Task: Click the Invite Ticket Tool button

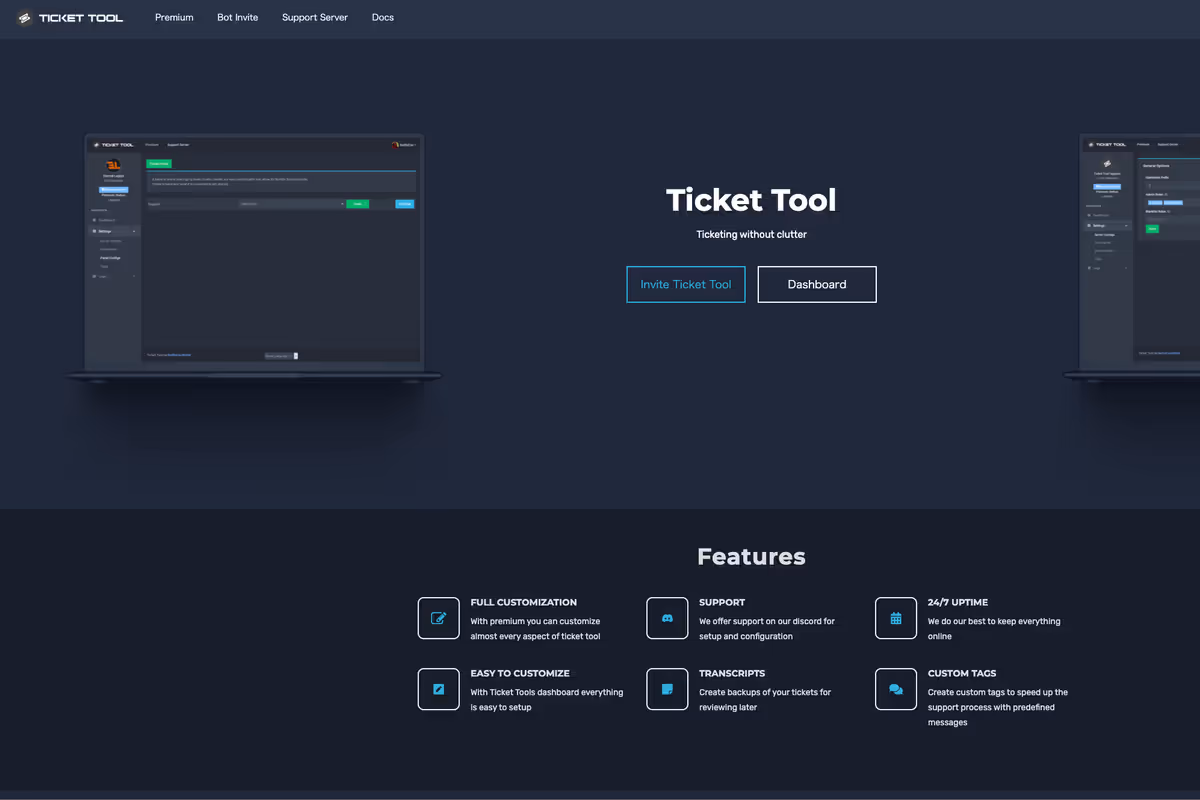Action: [x=686, y=284]
